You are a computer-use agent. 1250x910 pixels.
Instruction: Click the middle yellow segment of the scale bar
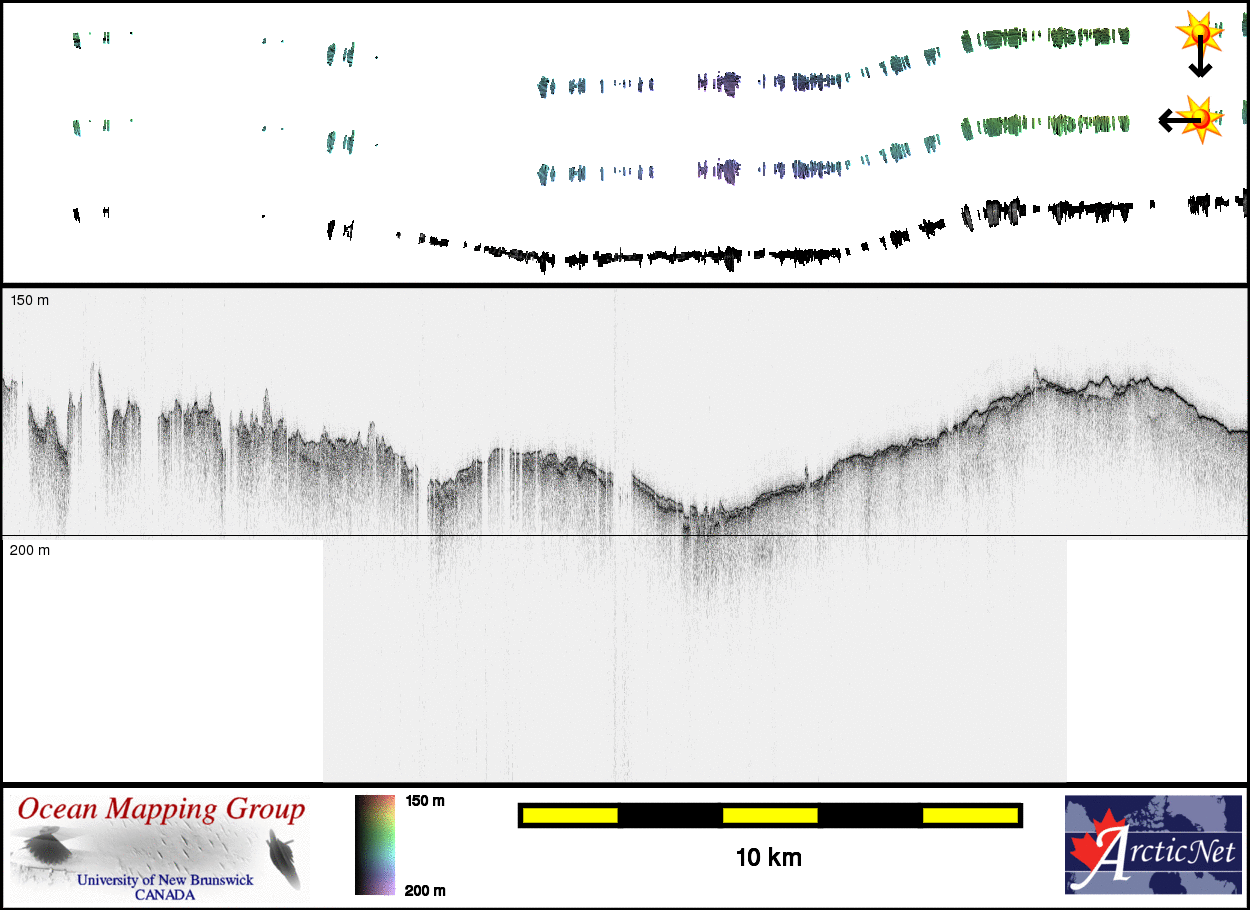coord(770,815)
